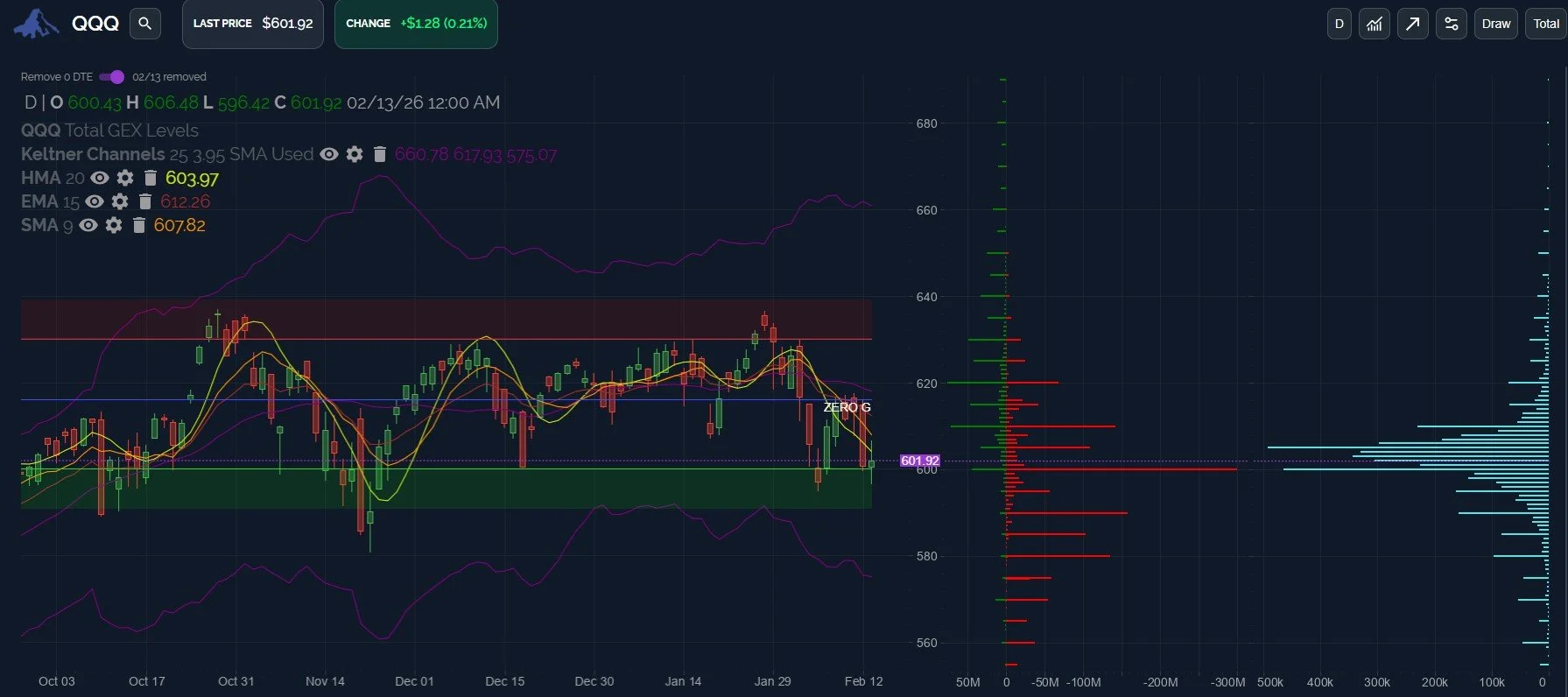Delete the EMA 15 indicator
The image size is (1568, 697).
coord(144,201)
